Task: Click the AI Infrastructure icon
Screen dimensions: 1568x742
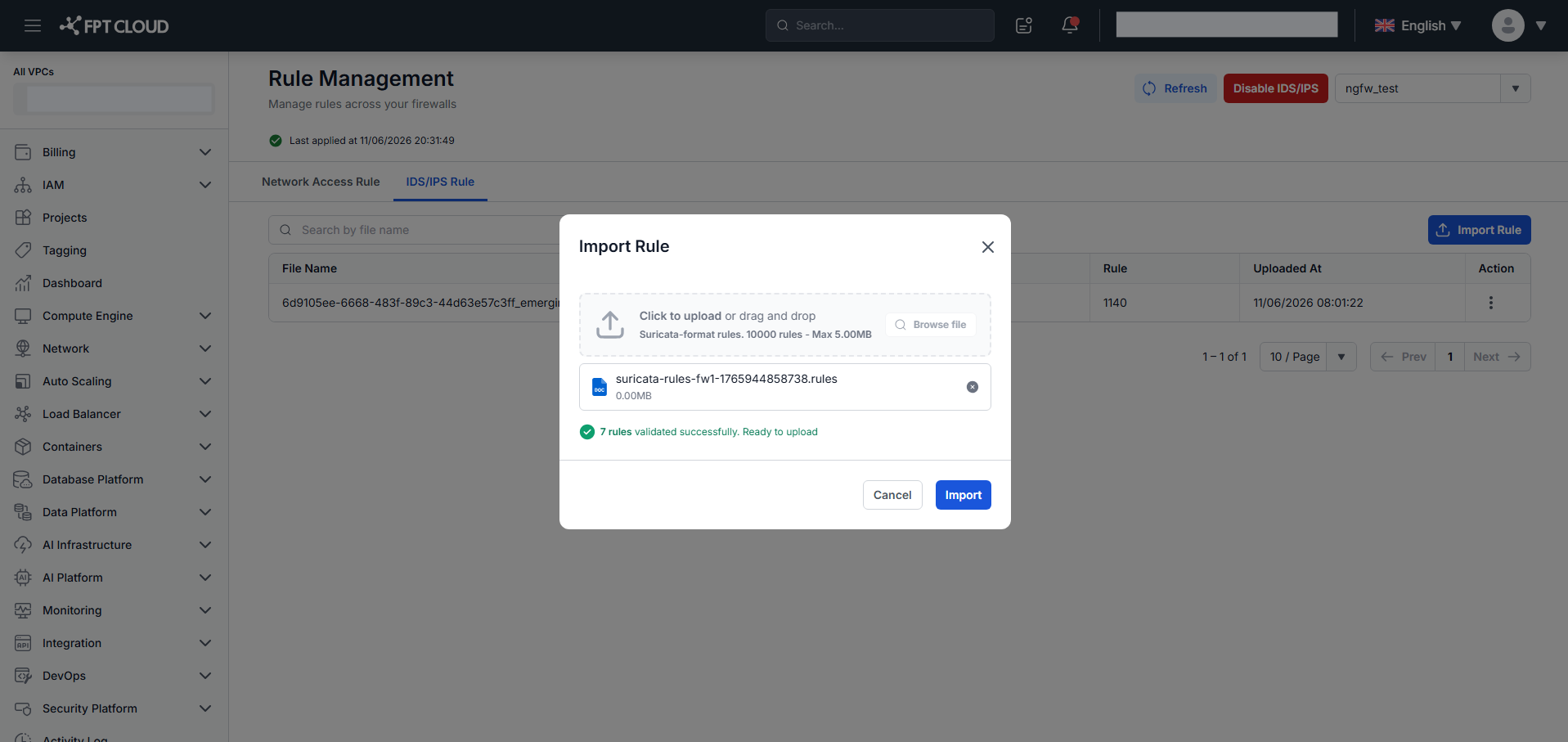Action: pos(23,545)
